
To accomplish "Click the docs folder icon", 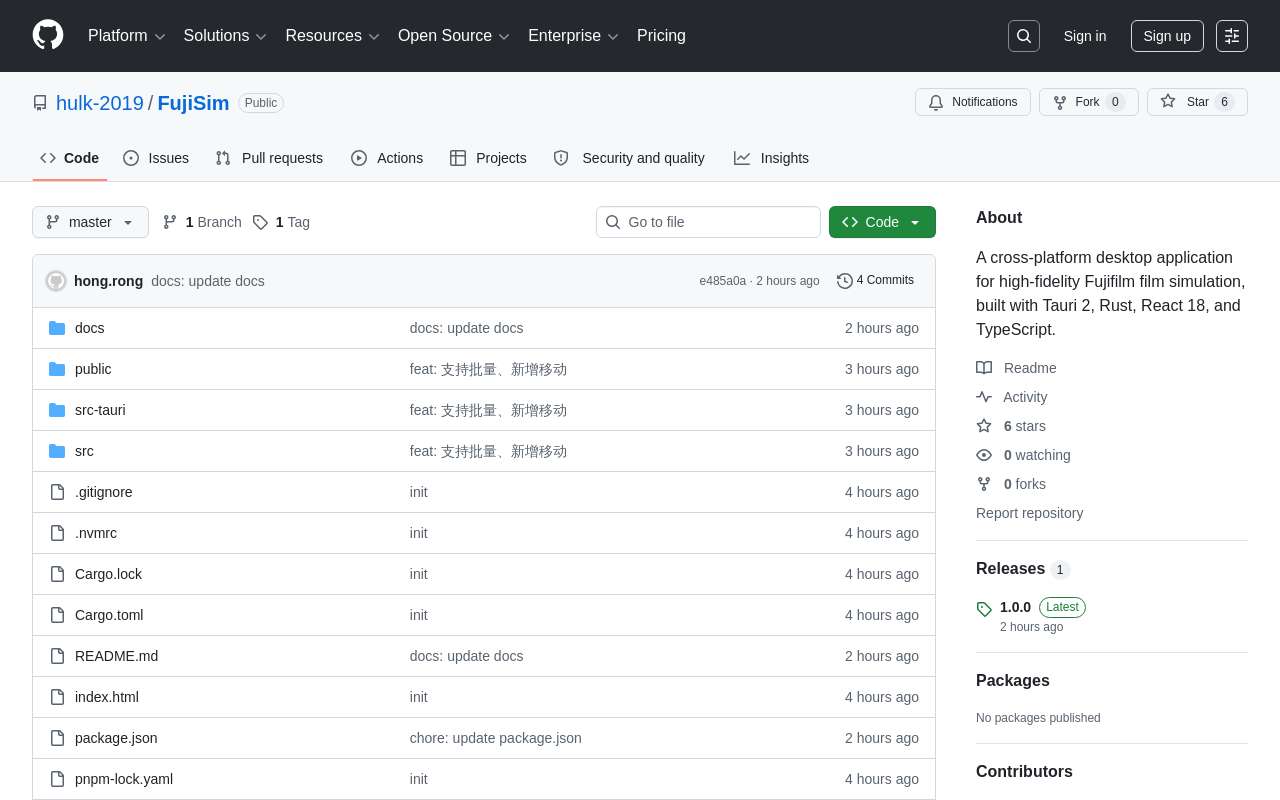I will tap(57, 328).
